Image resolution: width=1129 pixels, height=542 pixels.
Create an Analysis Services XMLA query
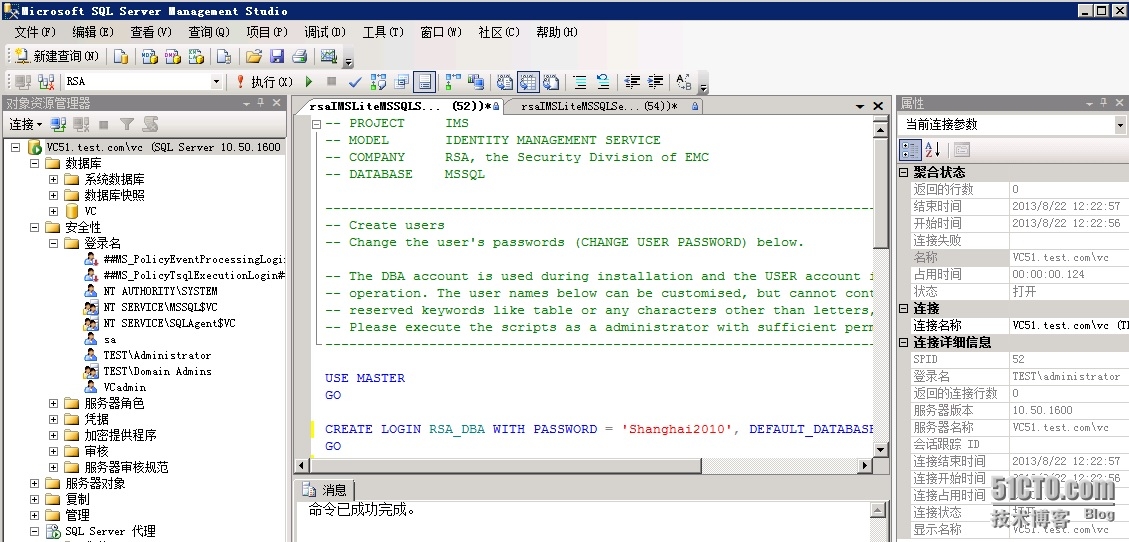196,56
